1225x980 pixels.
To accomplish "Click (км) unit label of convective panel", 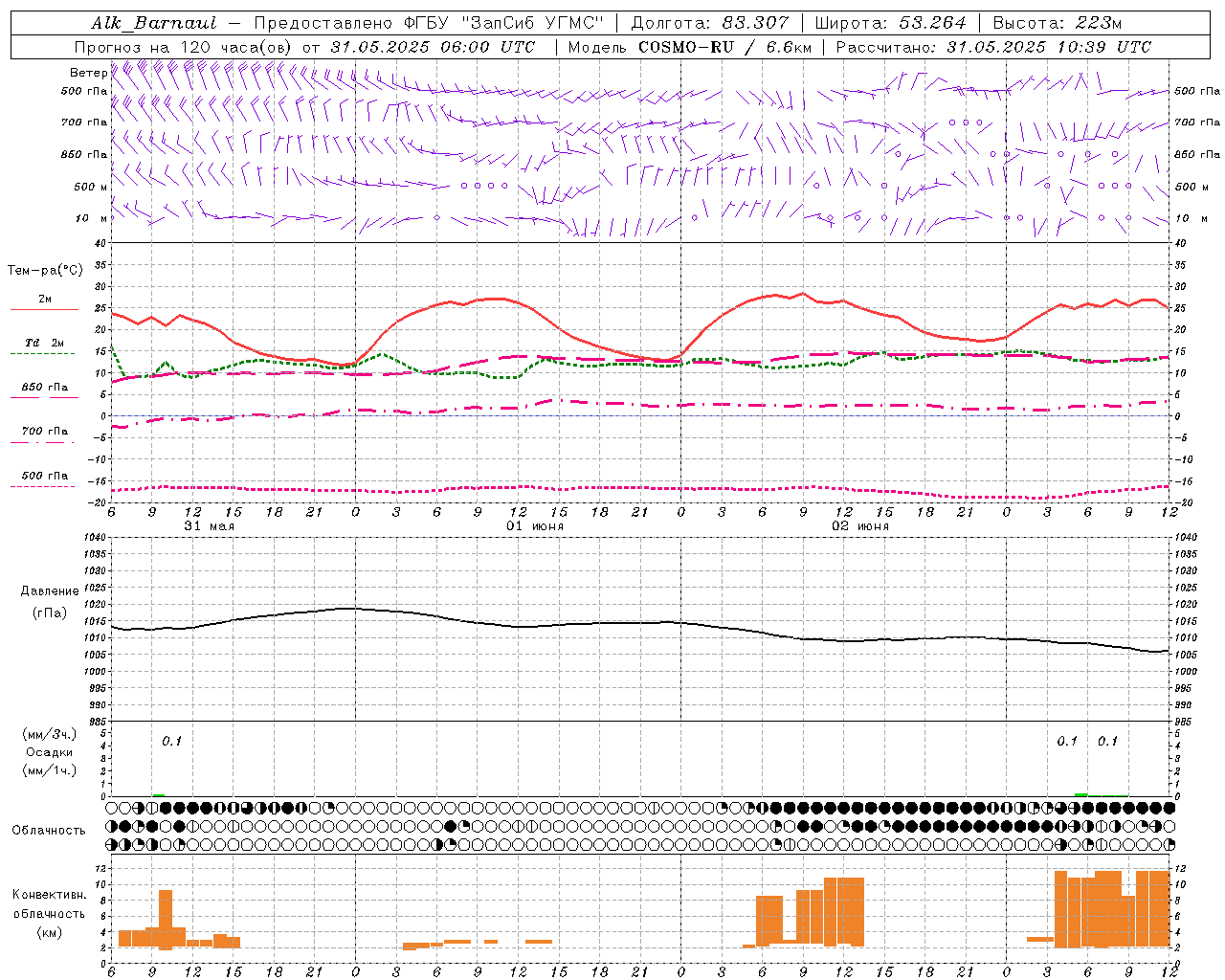I will click(x=50, y=932).
